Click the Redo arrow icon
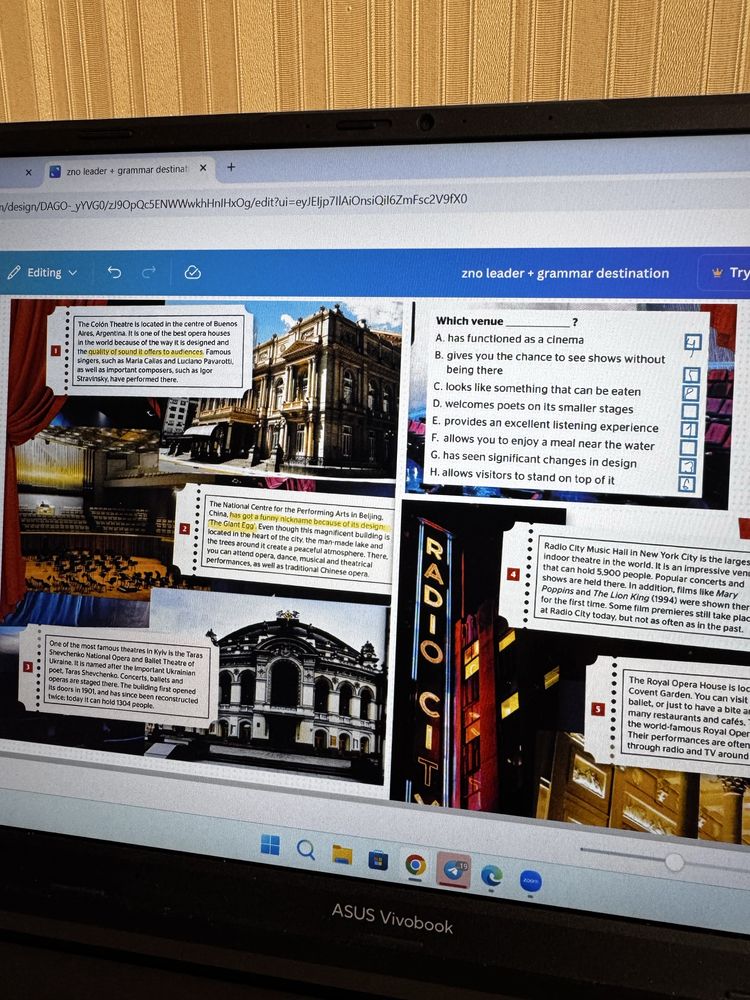 coord(149,272)
